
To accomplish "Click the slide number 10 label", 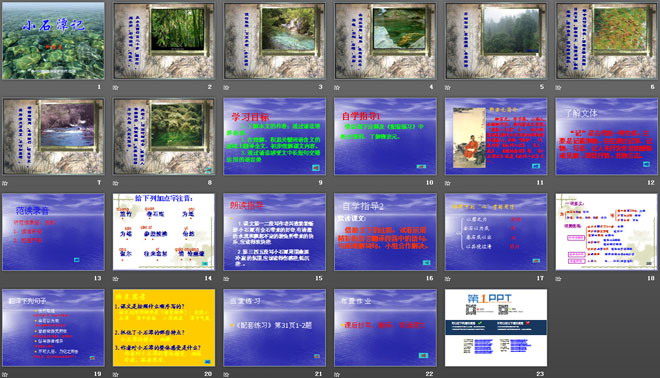I will pos(429,182).
